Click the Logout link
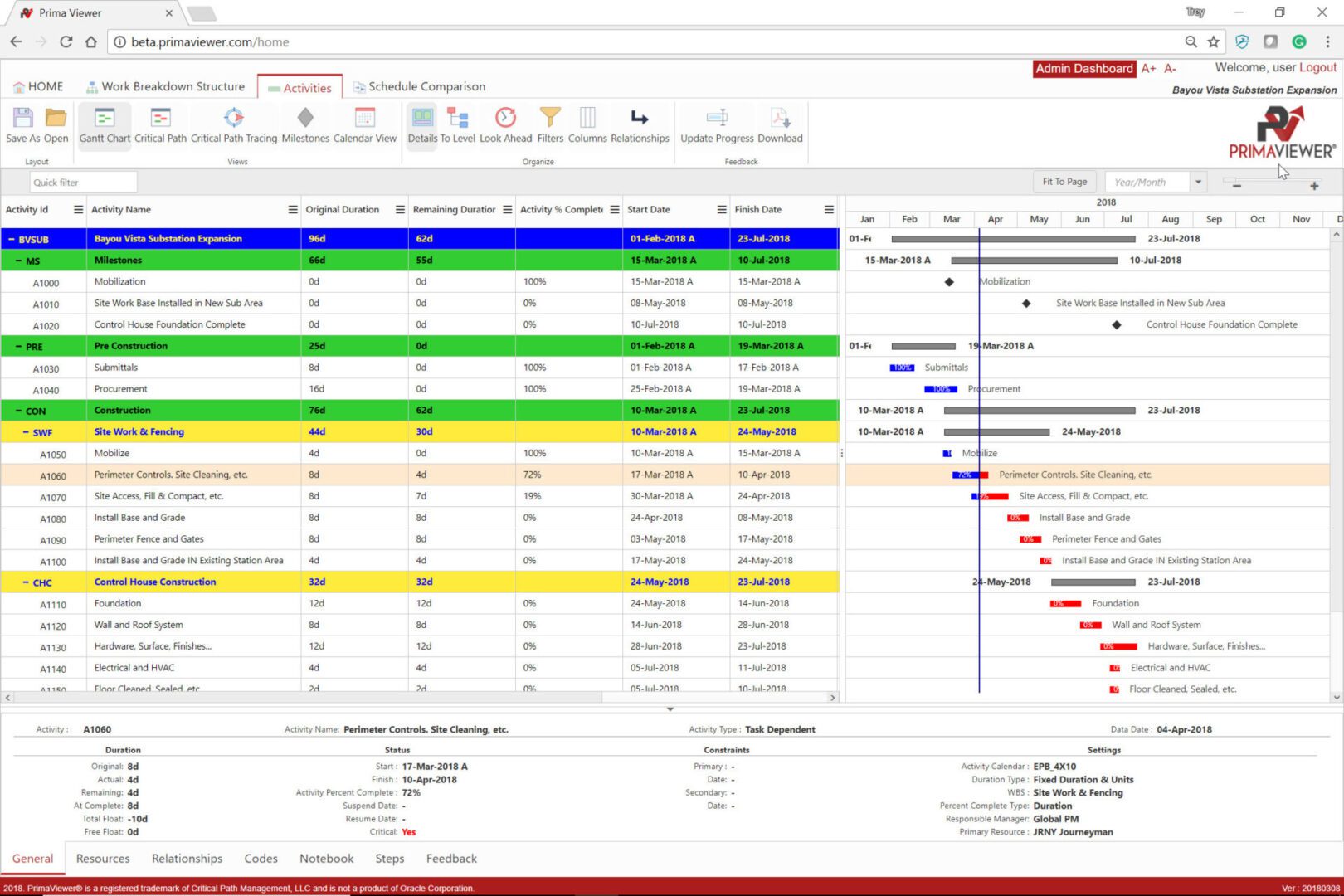1344x896 pixels. [1317, 68]
